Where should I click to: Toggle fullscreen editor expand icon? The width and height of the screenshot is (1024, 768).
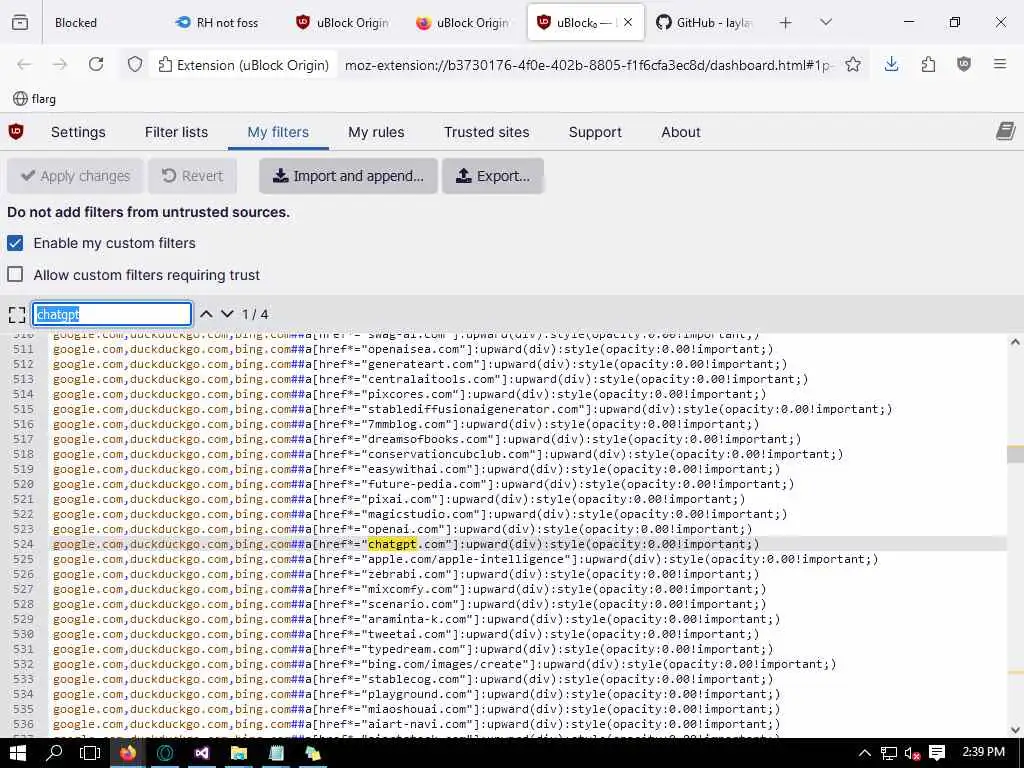pos(17,315)
